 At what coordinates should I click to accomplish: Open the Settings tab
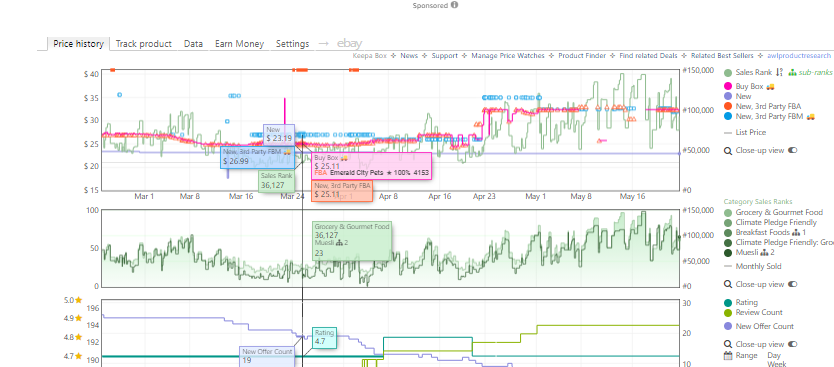click(292, 44)
